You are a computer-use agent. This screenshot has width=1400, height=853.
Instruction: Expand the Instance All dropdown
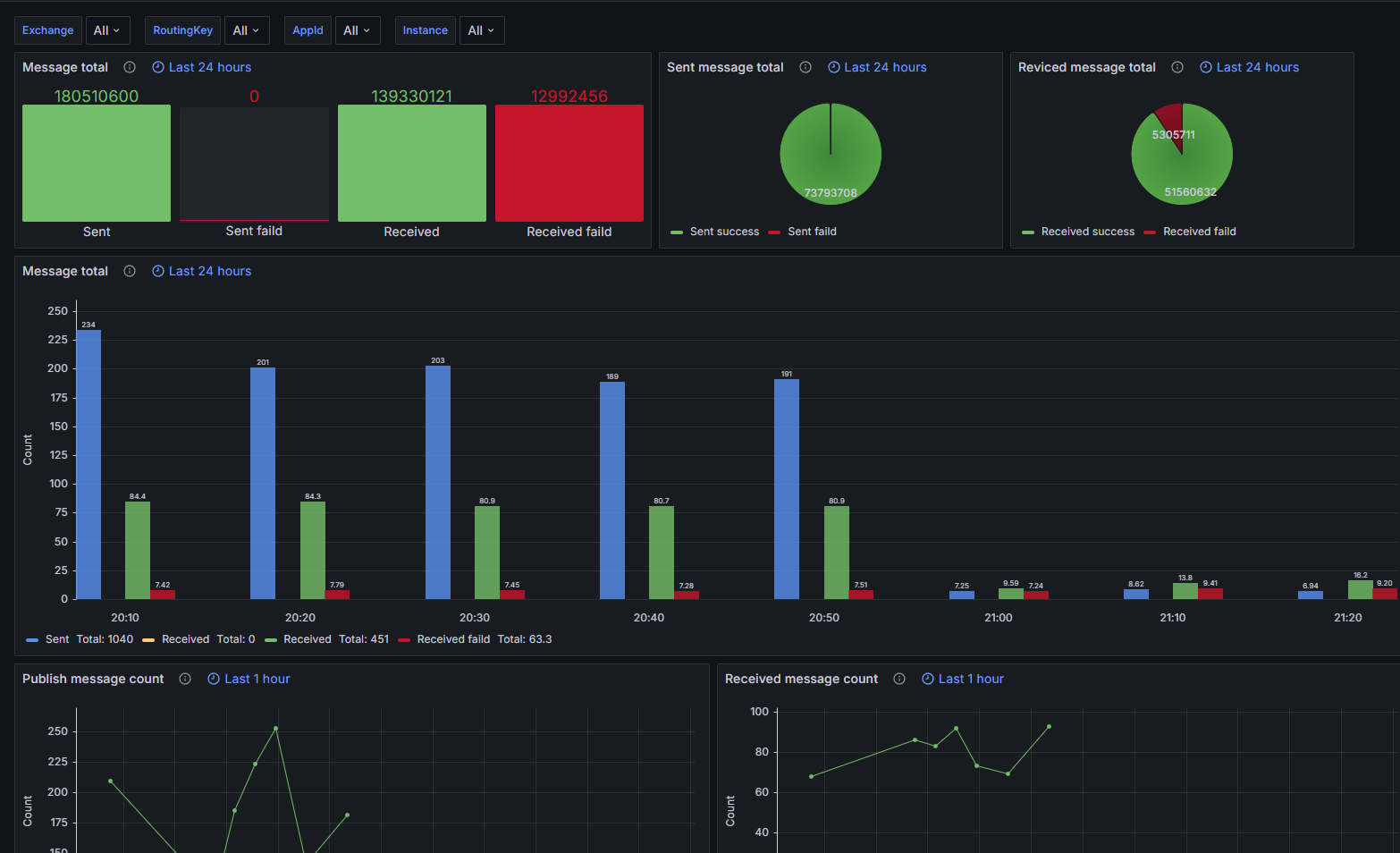point(481,30)
